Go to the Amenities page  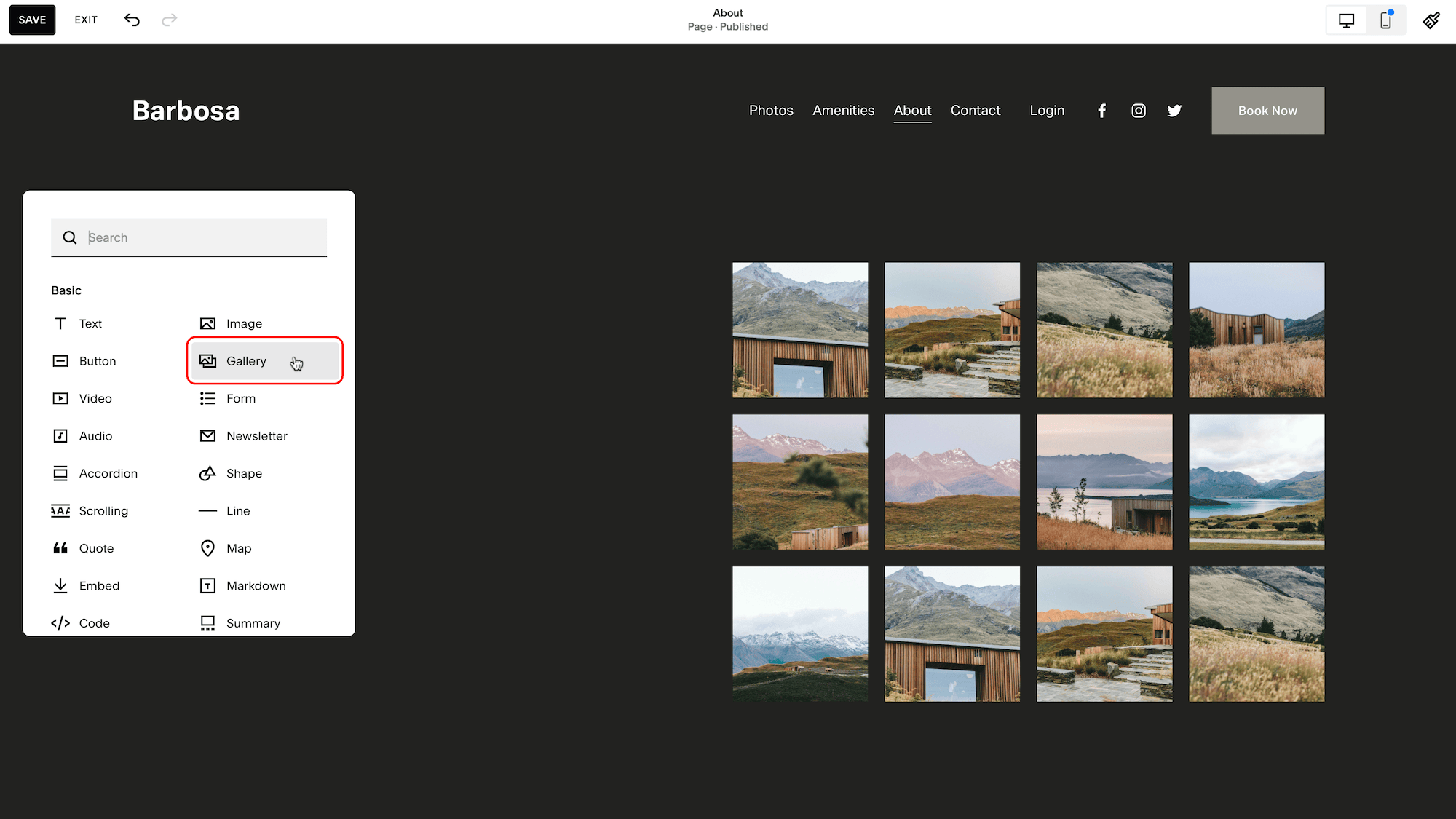843,110
